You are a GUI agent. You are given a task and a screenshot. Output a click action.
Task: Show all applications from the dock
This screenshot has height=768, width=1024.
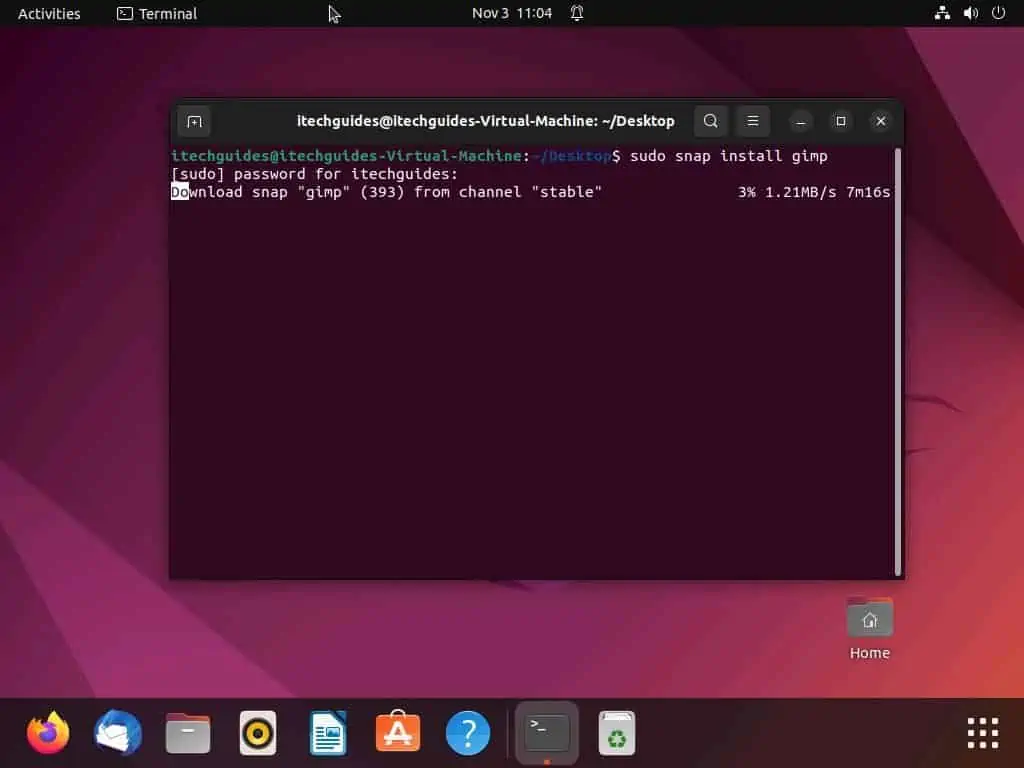click(982, 732)
